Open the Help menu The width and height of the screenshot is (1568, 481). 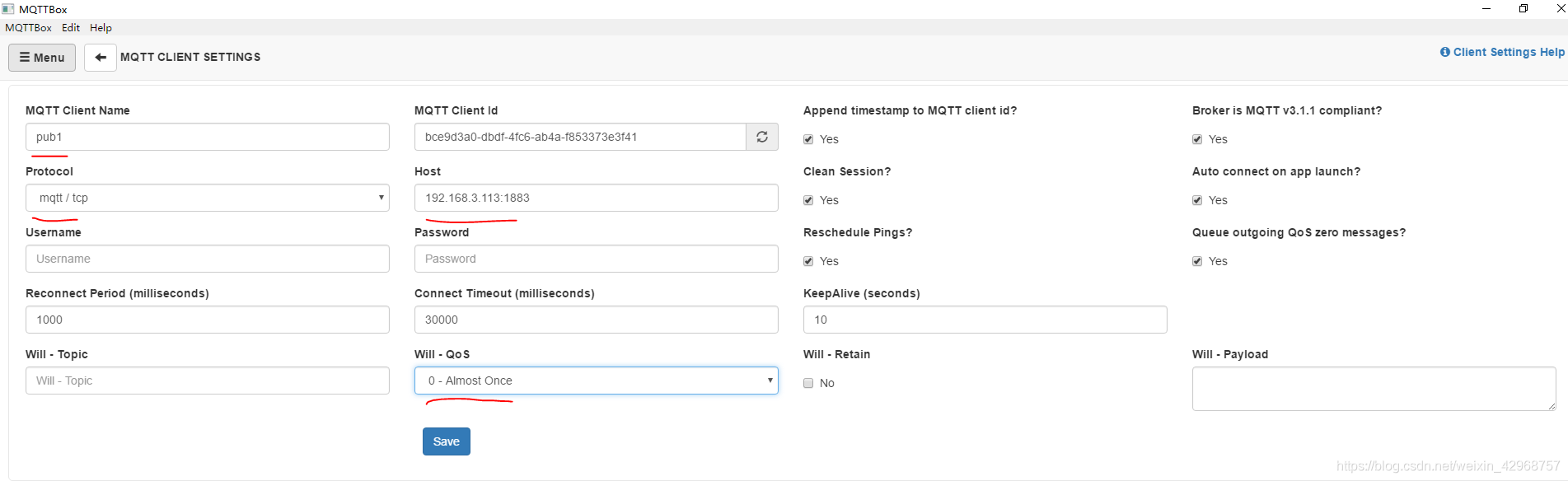[x=101, y=27]
